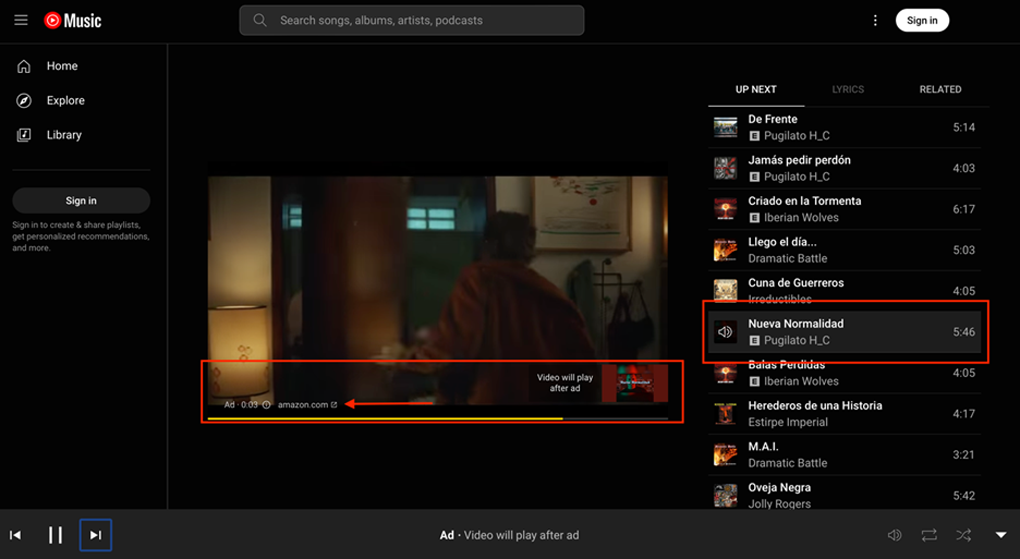Image resolution: width=1020 pixels, height=559 pixels.
Task: Go to Home in sidebar
Action: pyautogui.click(x=61, y=66)
